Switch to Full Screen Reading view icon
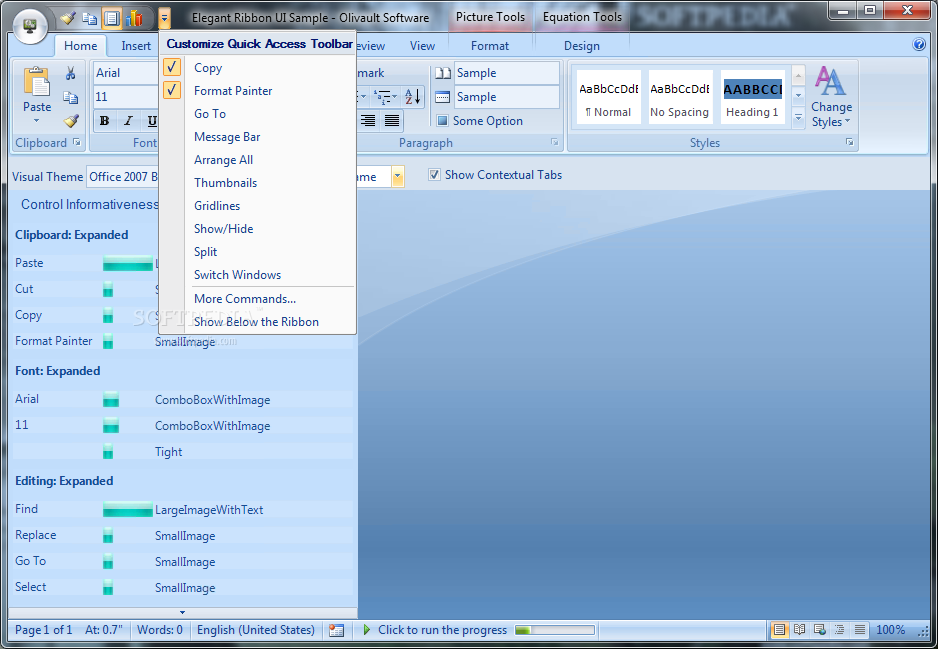 point(800,630)
